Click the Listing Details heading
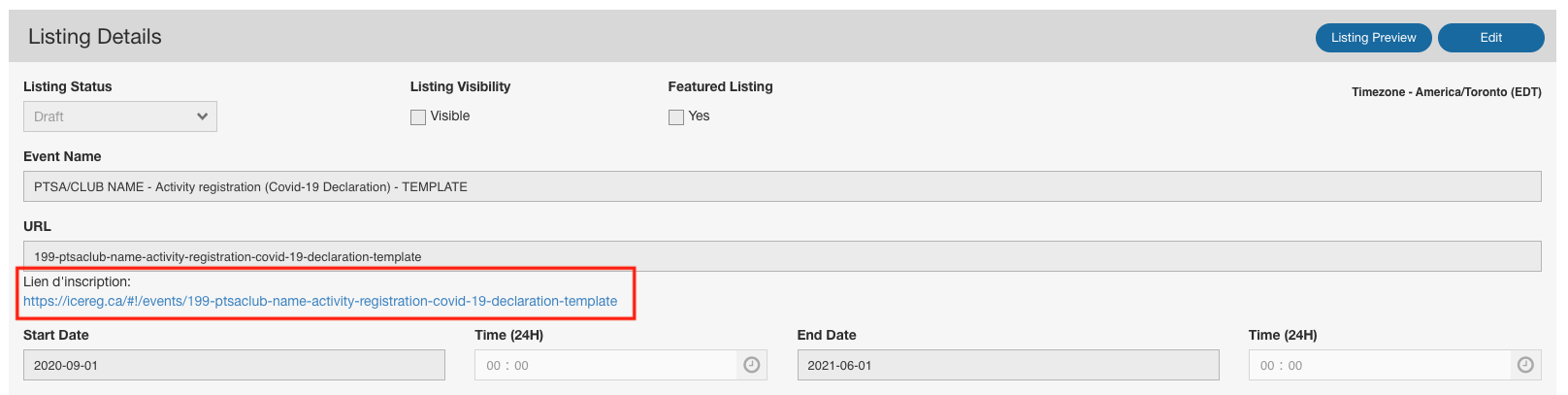Image resolution: width=1568 pixels, height=395 pixels. (x=95, y=37)
